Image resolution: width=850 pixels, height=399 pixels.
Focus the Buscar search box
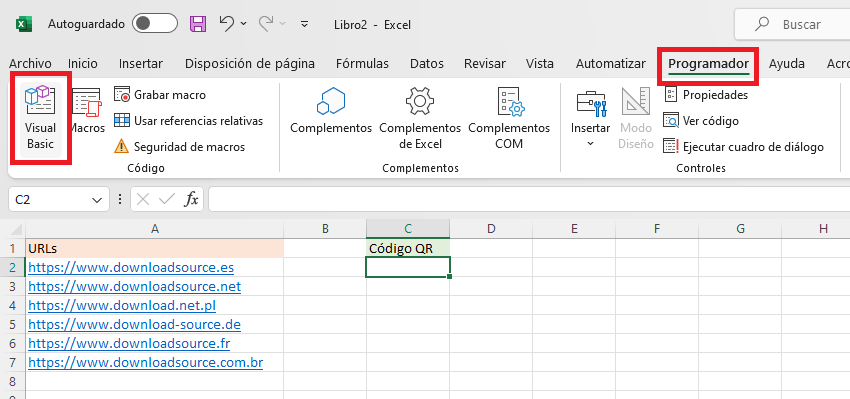(793, 24)
